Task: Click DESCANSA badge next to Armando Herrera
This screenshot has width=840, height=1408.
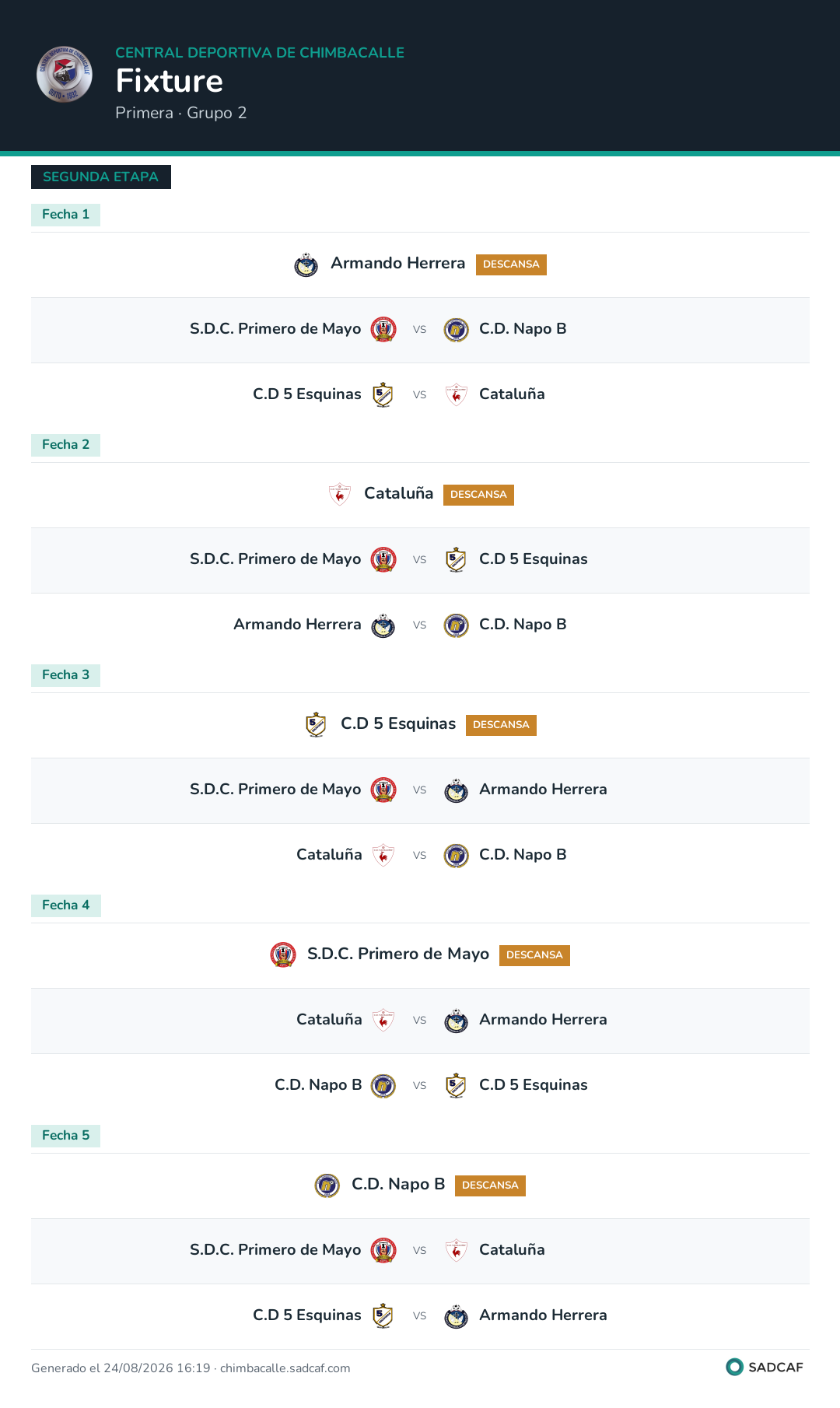Action: (x=511, y=264)
